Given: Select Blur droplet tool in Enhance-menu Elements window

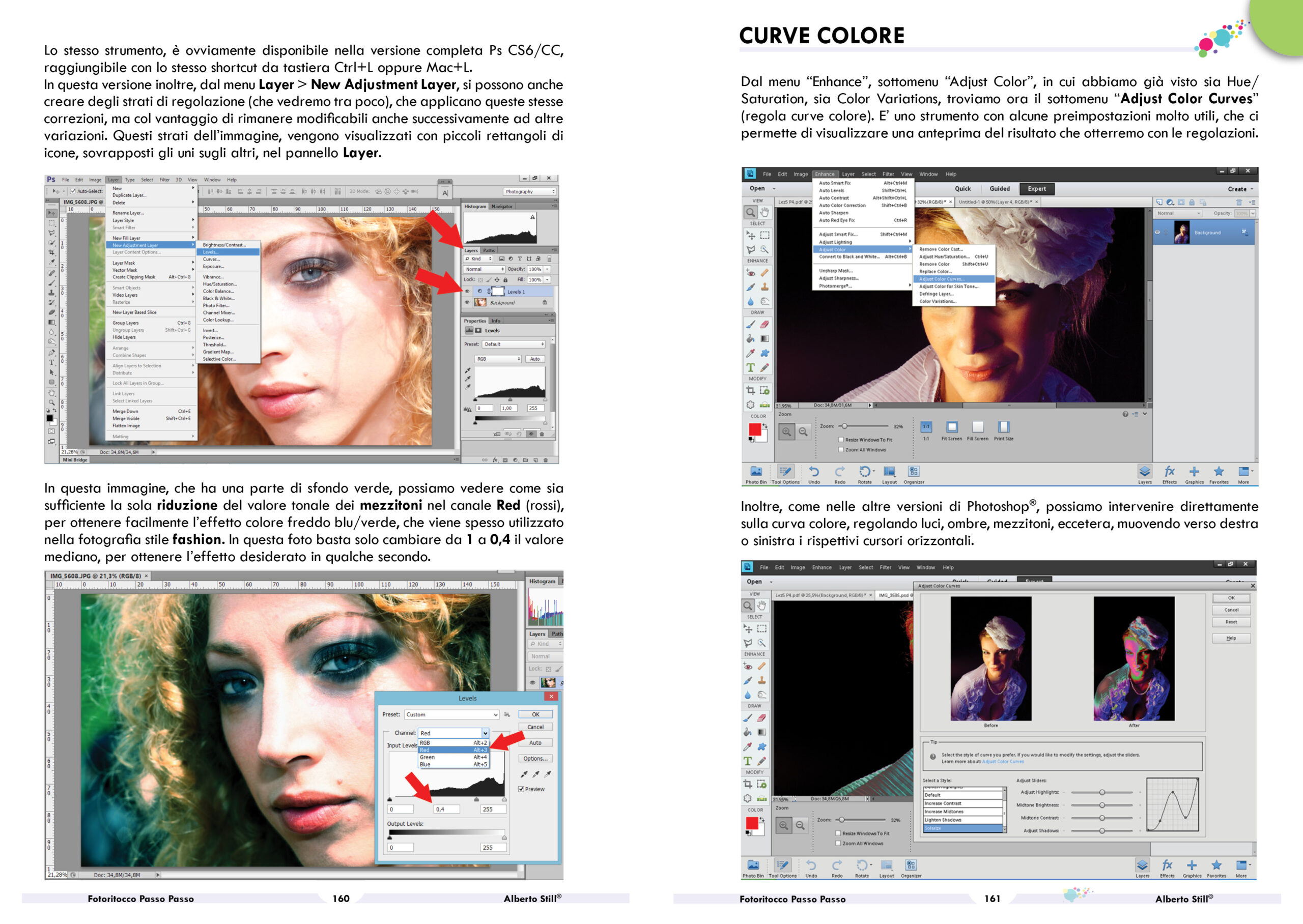Looking at the screenshot, I should click(x=751, y=302).
